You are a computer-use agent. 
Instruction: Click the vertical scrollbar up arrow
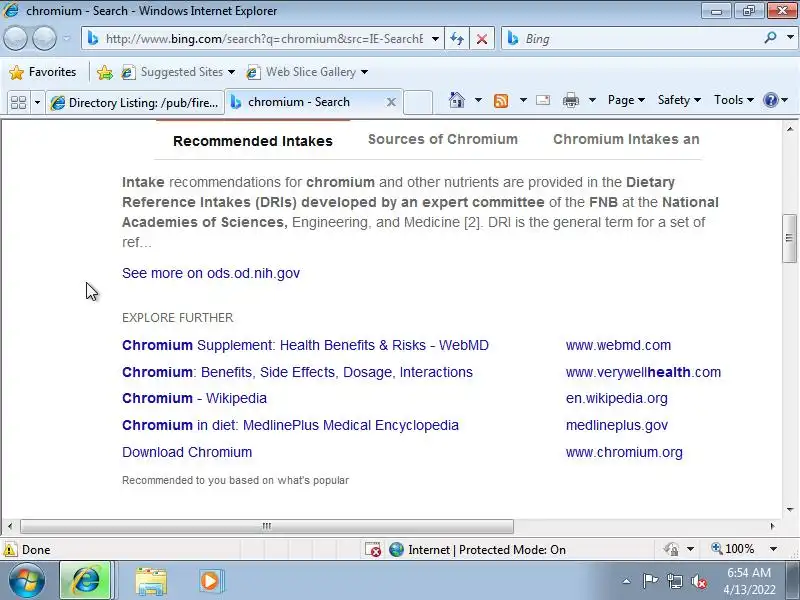coord(790,129)
